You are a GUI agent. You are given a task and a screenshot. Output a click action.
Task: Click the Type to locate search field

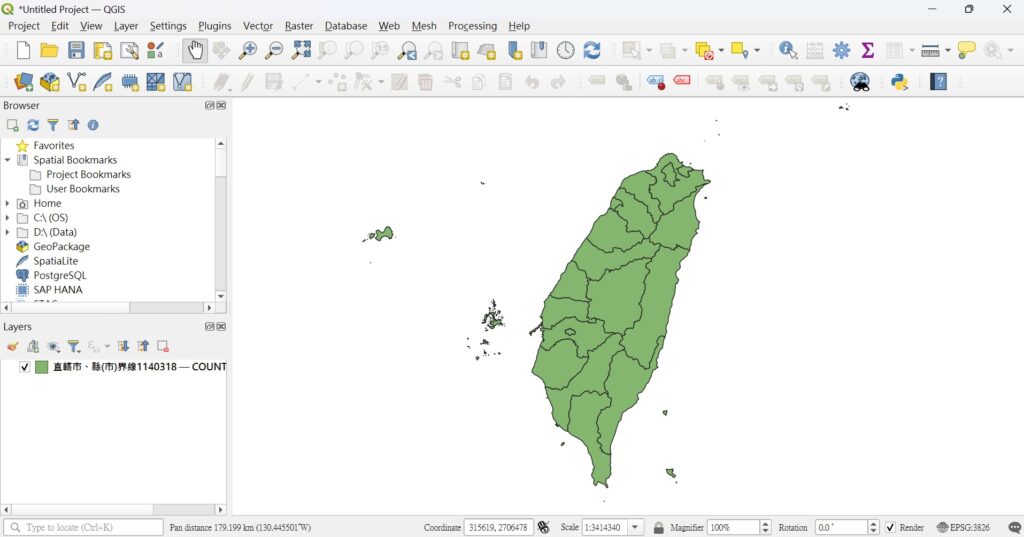tap(83, 527)
